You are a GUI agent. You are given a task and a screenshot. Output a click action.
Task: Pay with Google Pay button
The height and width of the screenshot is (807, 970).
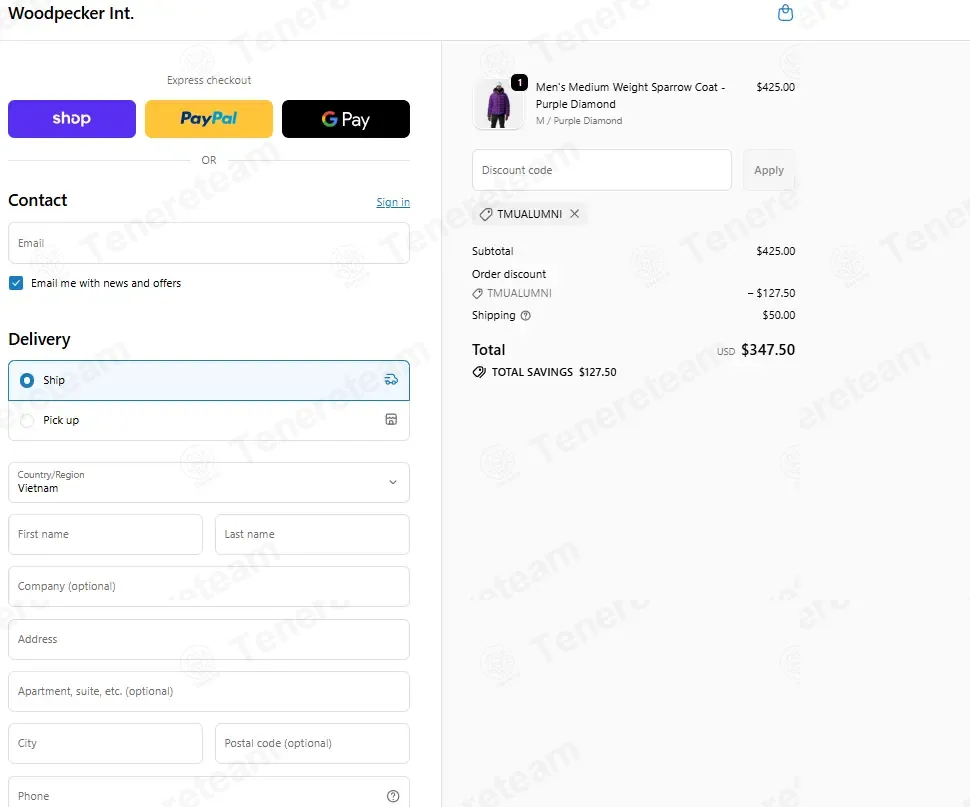click(x=346, y=119)
